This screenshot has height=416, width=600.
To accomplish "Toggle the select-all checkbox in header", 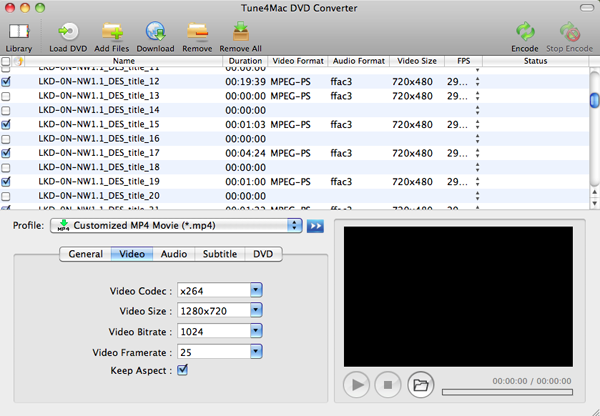I will (5, 61).
